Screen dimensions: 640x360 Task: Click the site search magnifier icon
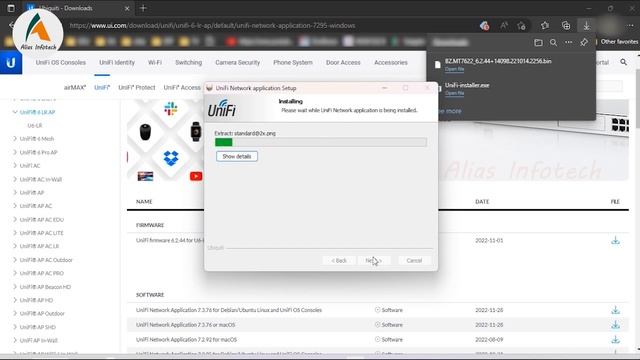[x=623, y=62]
